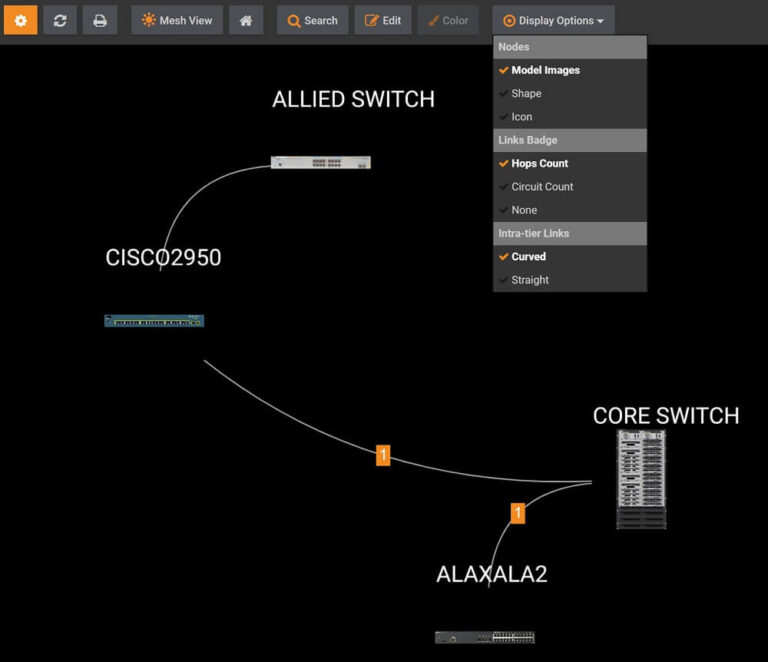Click hop count badge on ALAXALA2 link
The image size is (768, 662).
(518, 513)
